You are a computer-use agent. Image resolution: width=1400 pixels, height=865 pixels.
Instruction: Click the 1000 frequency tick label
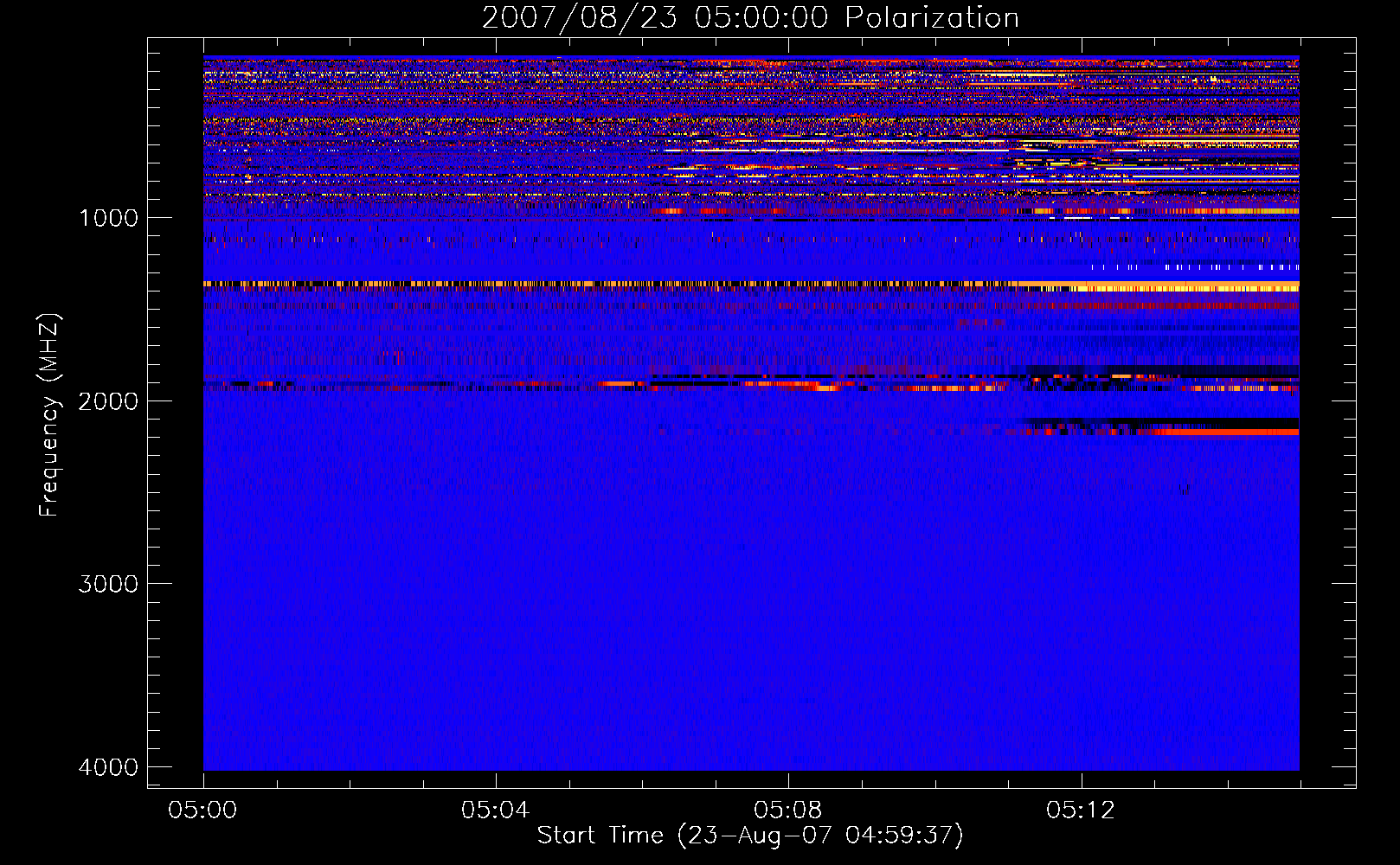pos(108,218)
